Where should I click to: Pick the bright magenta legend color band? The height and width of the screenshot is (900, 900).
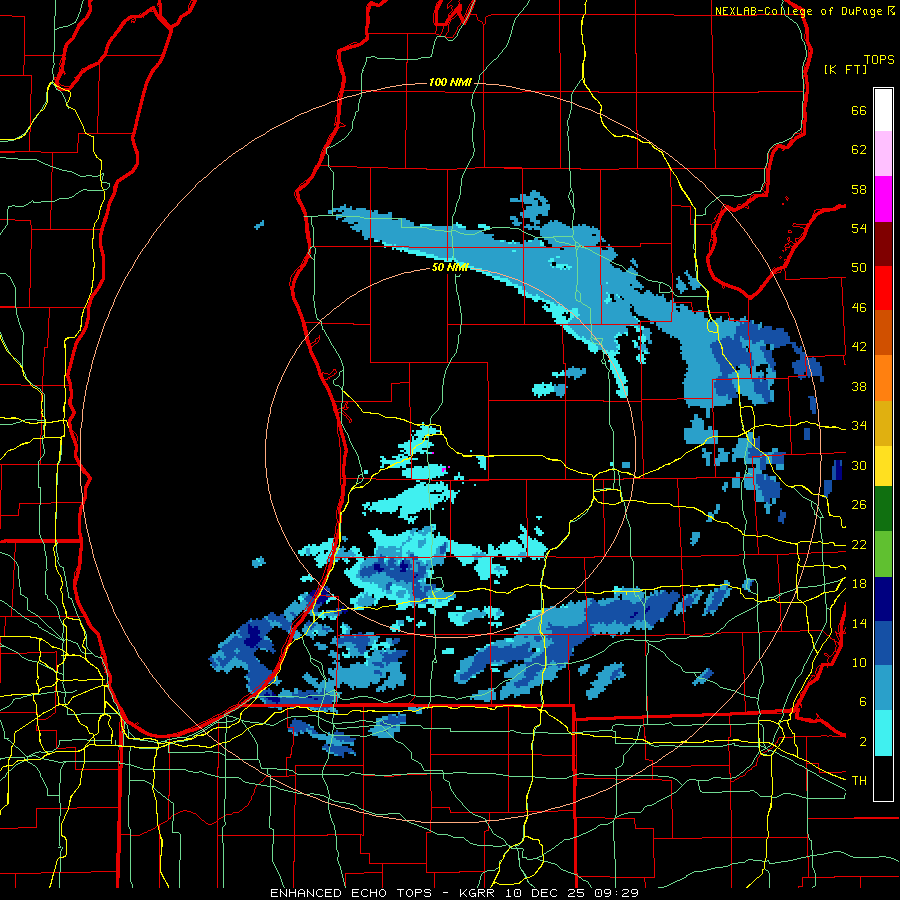(883, 199)
